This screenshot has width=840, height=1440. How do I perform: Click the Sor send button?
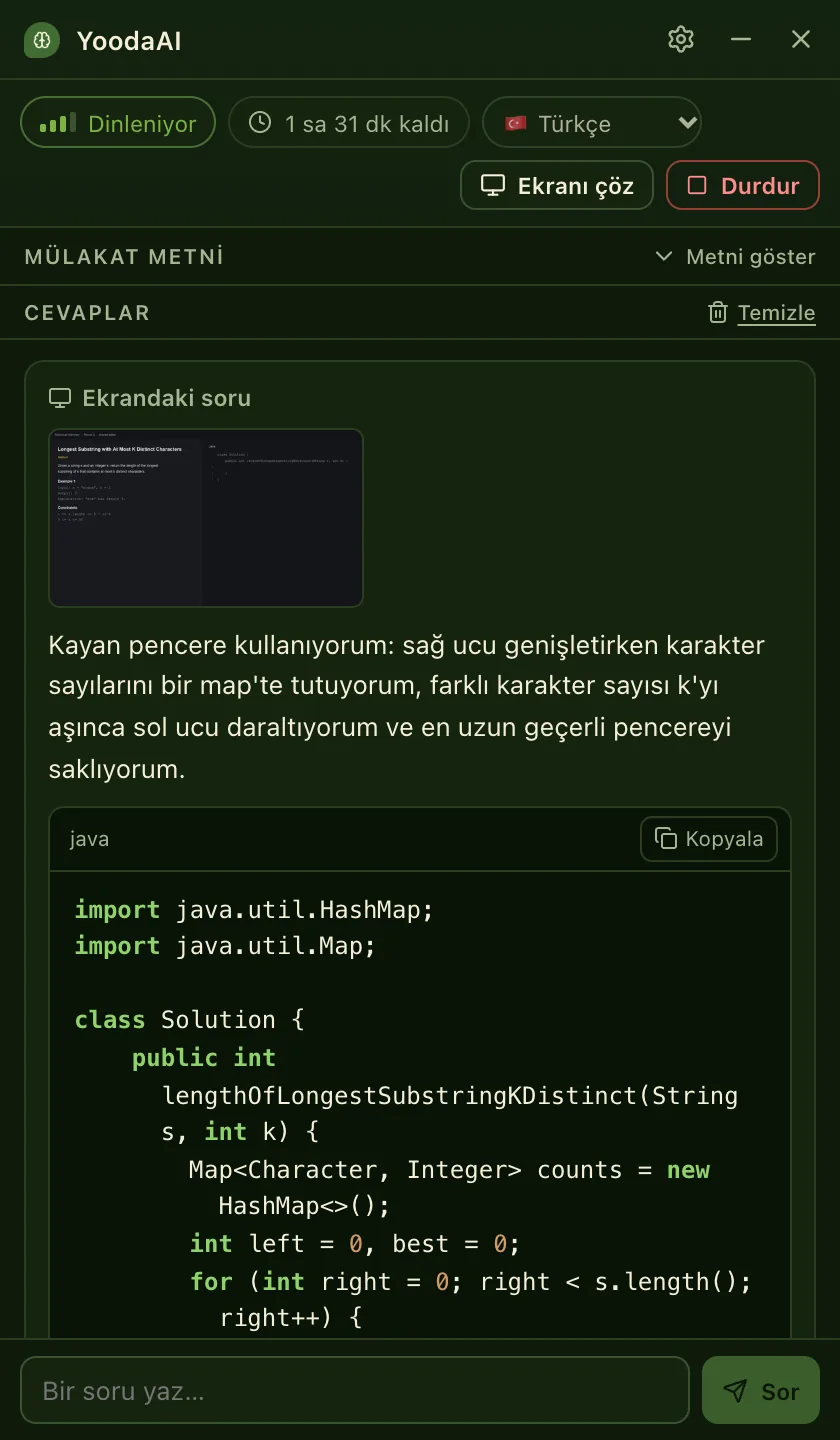click(x=761, y=1390)
